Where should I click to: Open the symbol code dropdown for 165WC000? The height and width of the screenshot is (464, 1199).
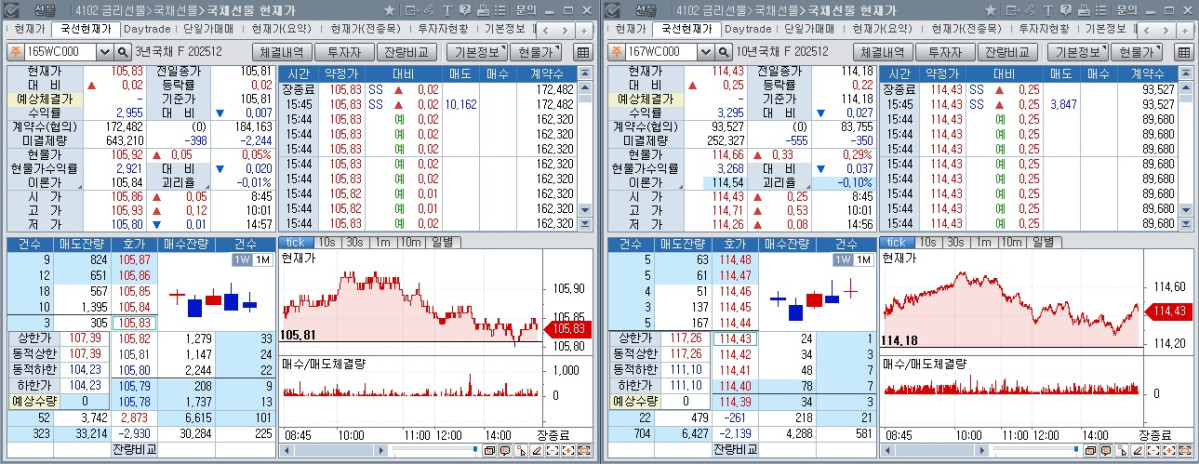[105, 52]
